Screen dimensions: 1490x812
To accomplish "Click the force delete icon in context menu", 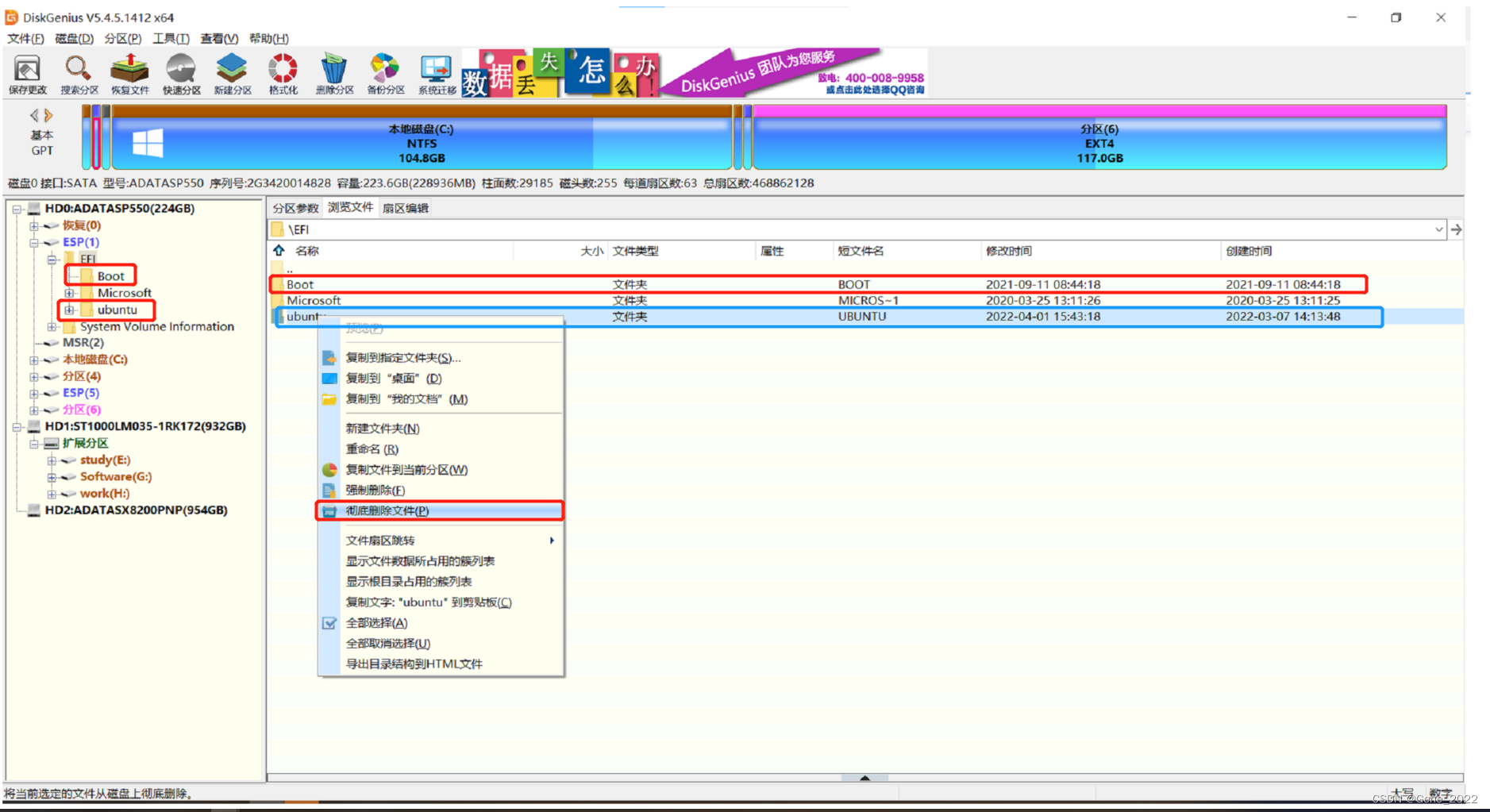I will [329, 491].
